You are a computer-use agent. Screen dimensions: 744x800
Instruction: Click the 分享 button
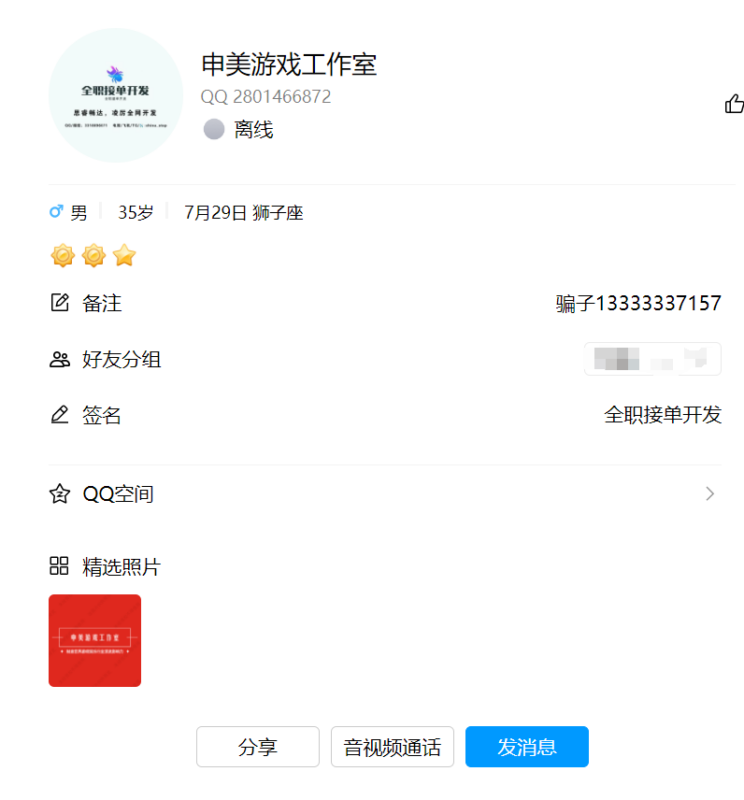click(258, 746)
